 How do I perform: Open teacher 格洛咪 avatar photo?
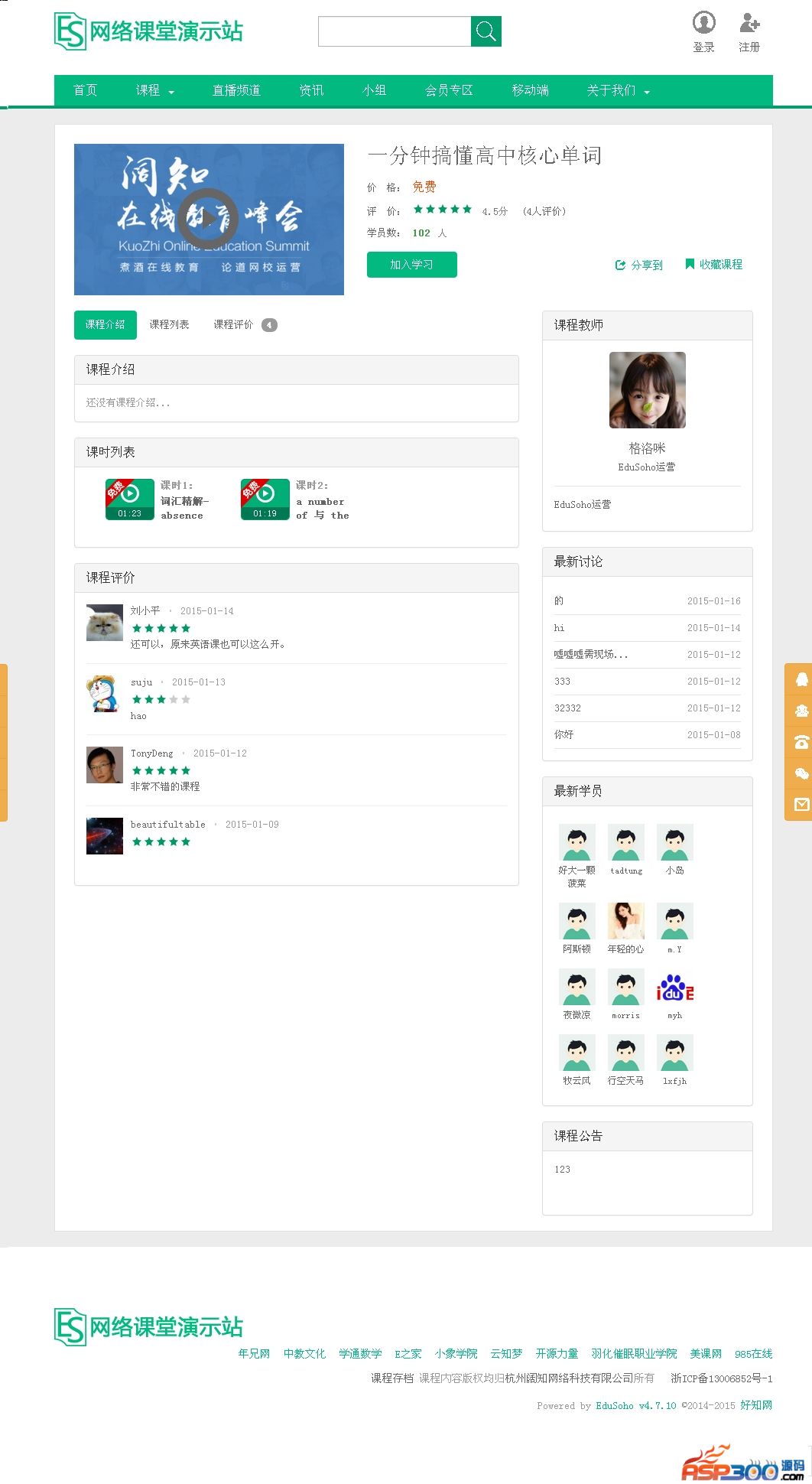648,390
